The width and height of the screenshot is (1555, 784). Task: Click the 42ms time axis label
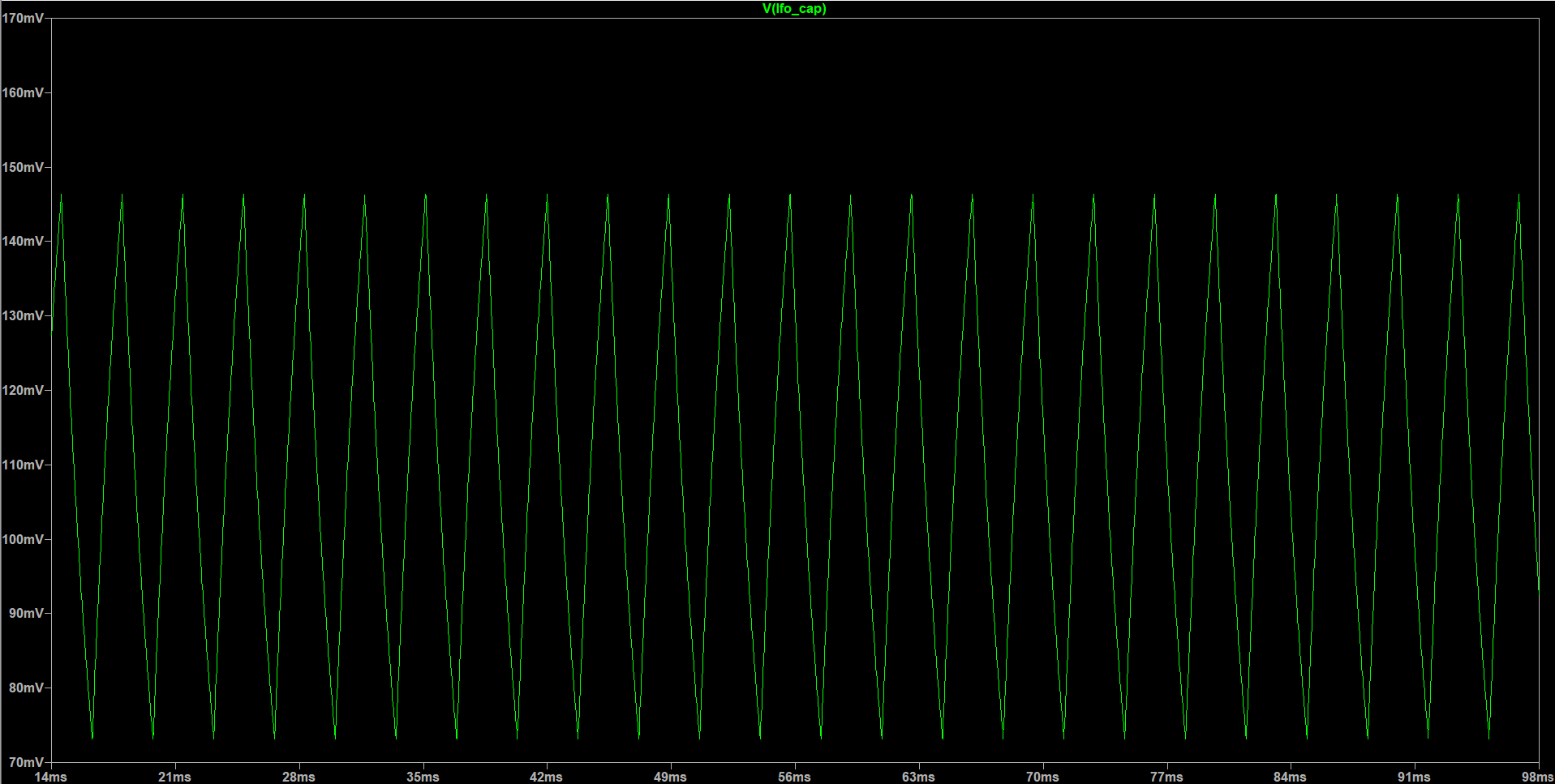pos(547,777)
